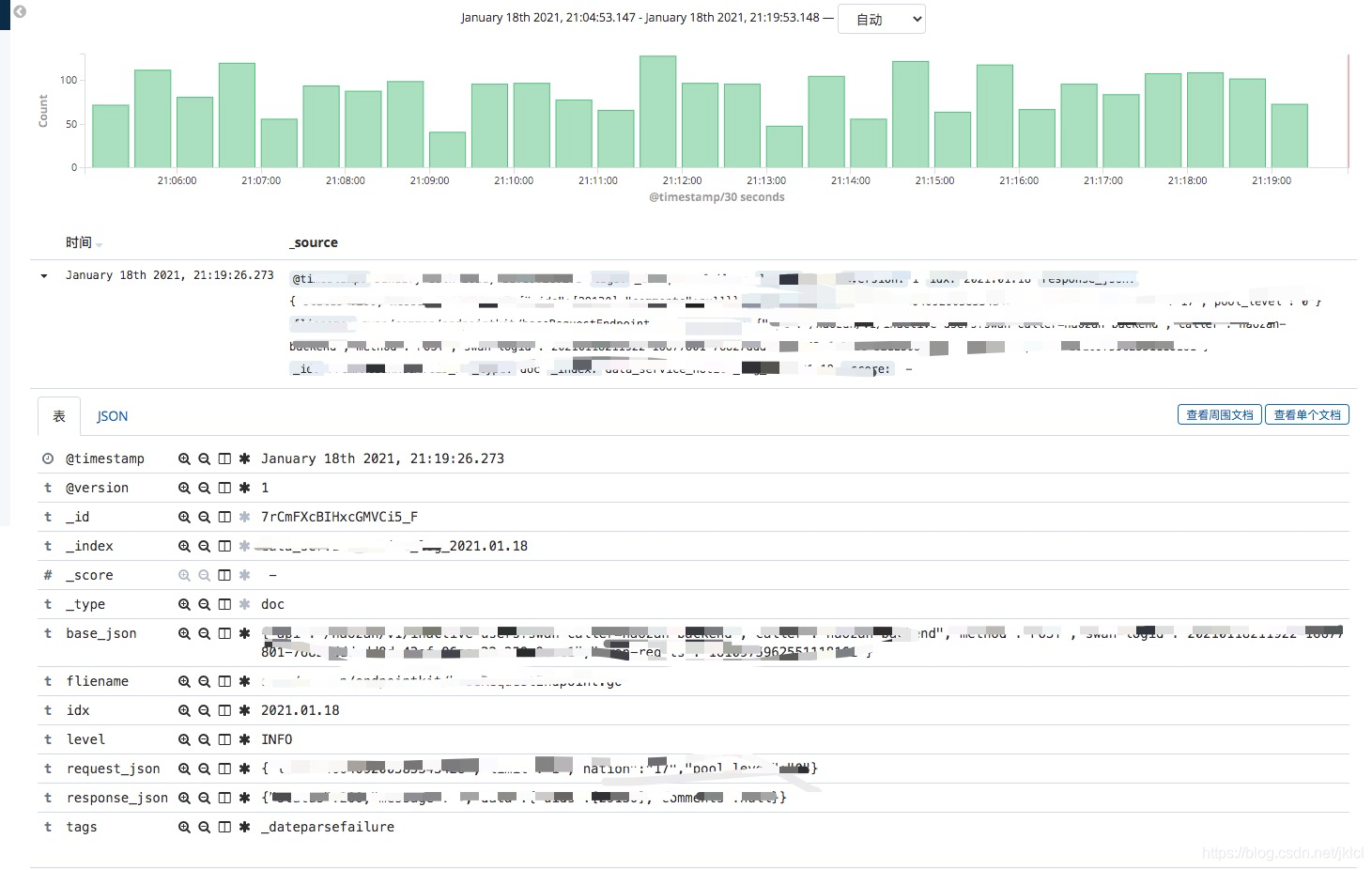1372x870 pixels.
Task: Filter for value on request_json row
Action: [184, 769]
